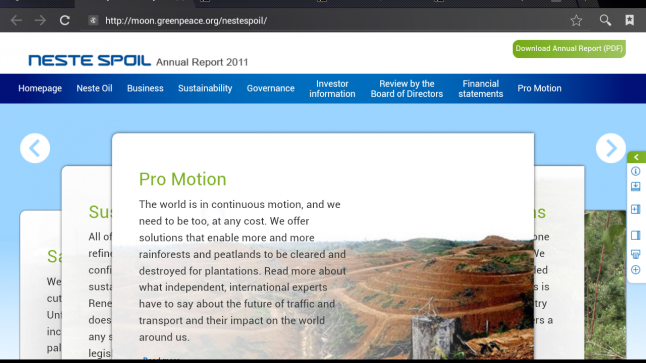This screenshot has width=646, height=363.
Task: Click the circled plus icon in sidebar
Action: coord(636,270)
